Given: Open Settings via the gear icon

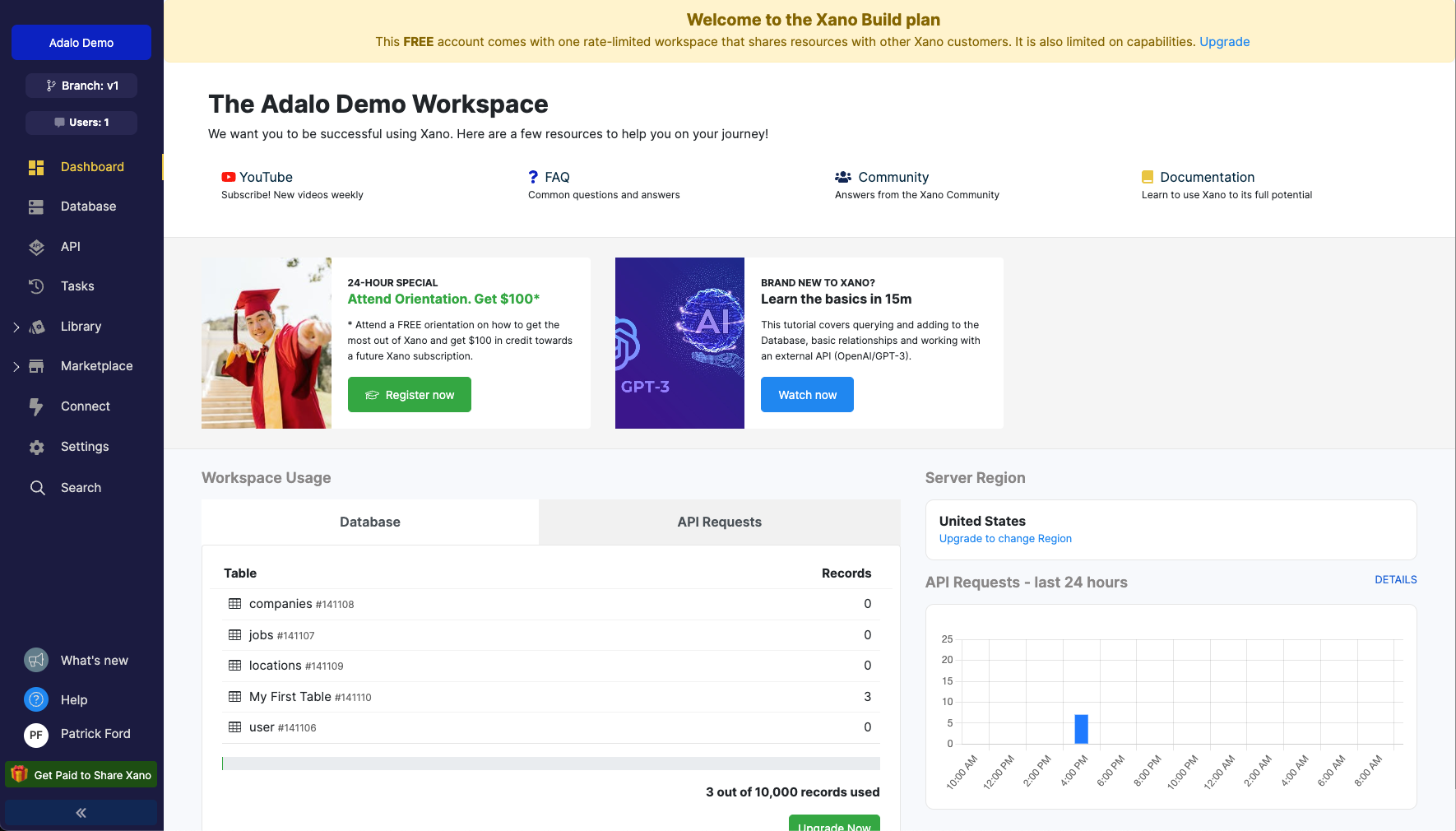Looking at the screenshot, I should coord(36,448).
